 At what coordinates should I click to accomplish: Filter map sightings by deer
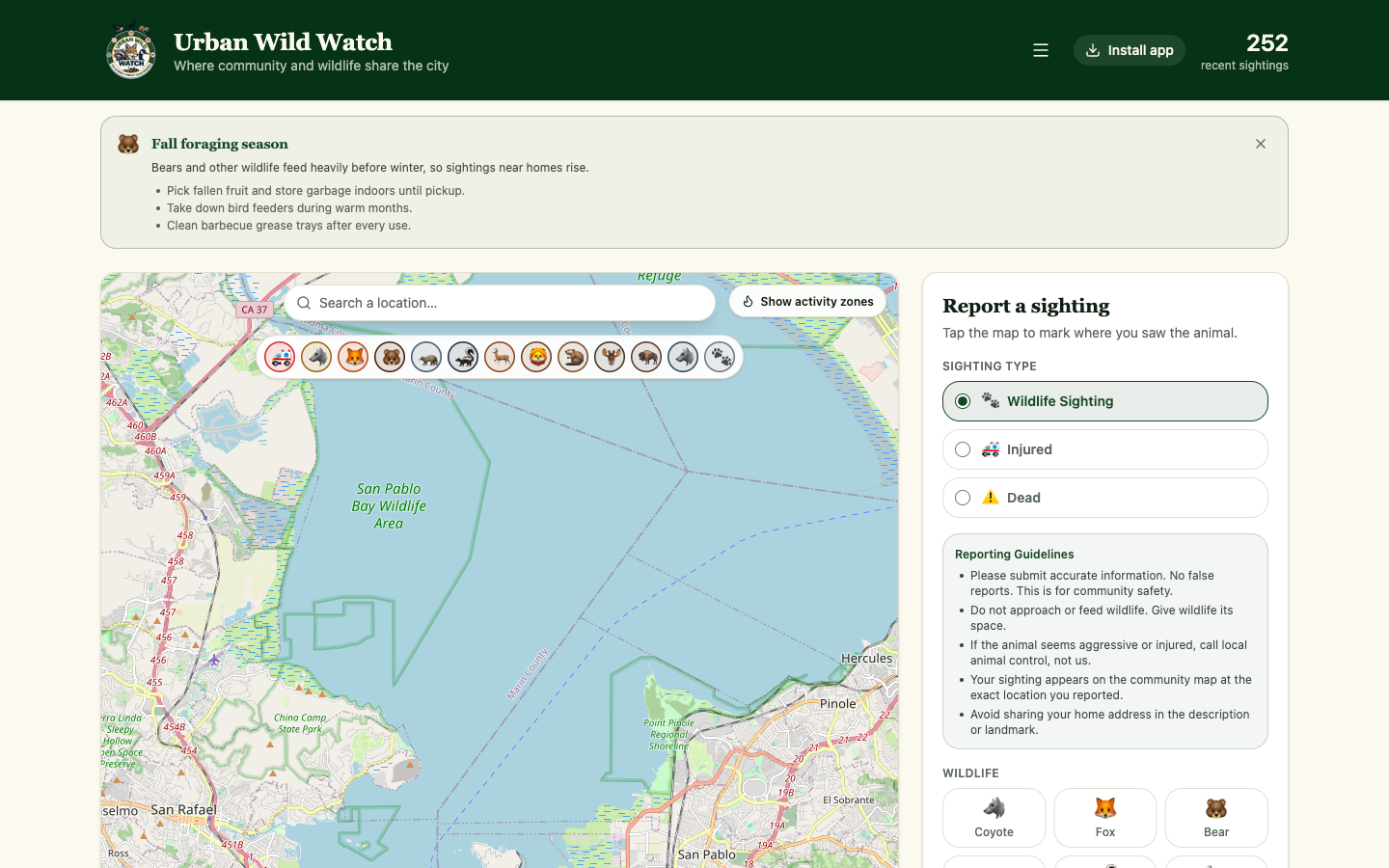[500, 357]
